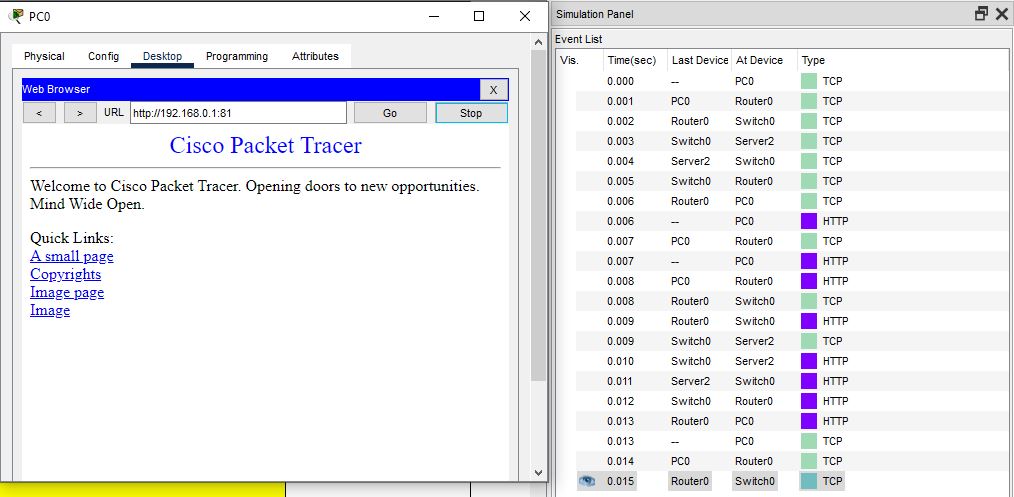Close the Web Browser with X button

point(494,90)
